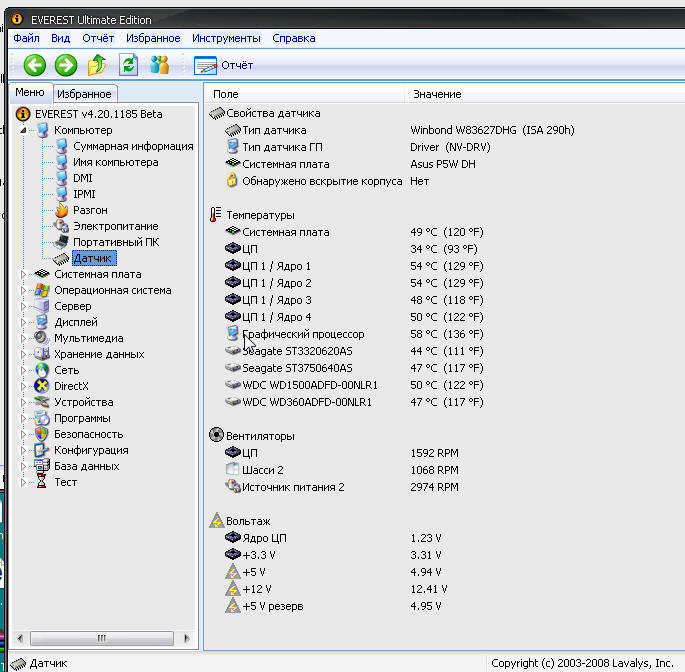Image resolution: width=685 pixels, height=672 pixels.
Task: Expand the Сервер tree node
Action: pyautogui.click(x=23, y=306)
